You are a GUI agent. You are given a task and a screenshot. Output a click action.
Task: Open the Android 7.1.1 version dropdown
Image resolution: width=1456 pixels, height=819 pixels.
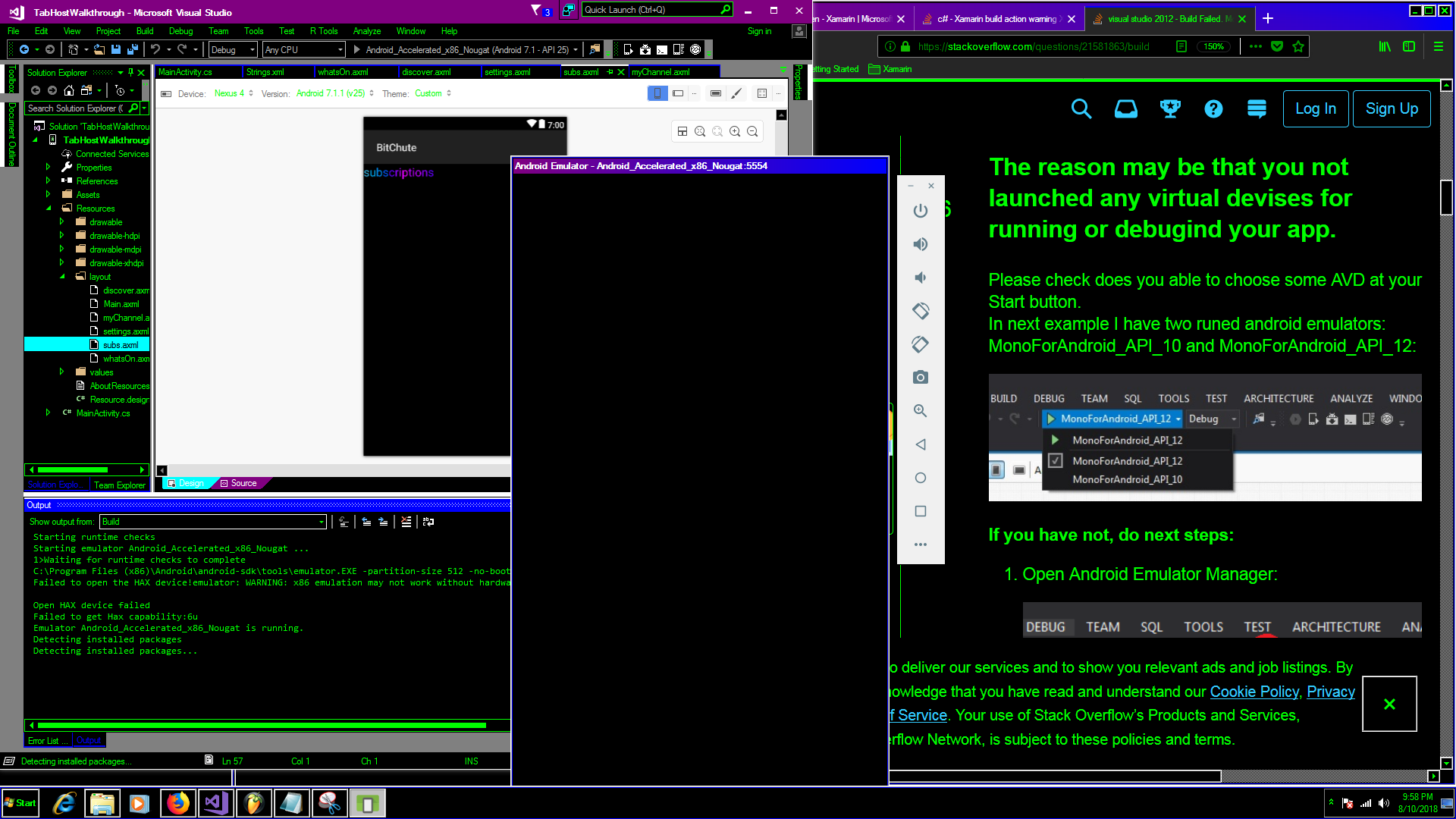click(x=335, y=93)
